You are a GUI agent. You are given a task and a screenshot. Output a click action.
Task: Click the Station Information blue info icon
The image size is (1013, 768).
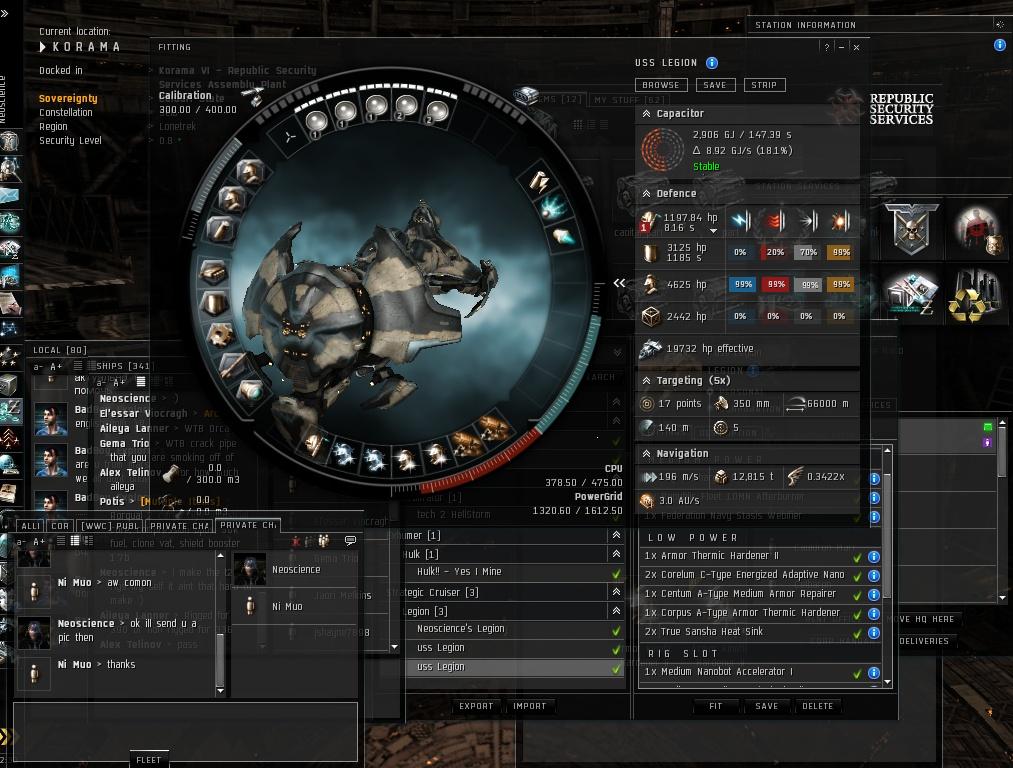coord(999,45)
